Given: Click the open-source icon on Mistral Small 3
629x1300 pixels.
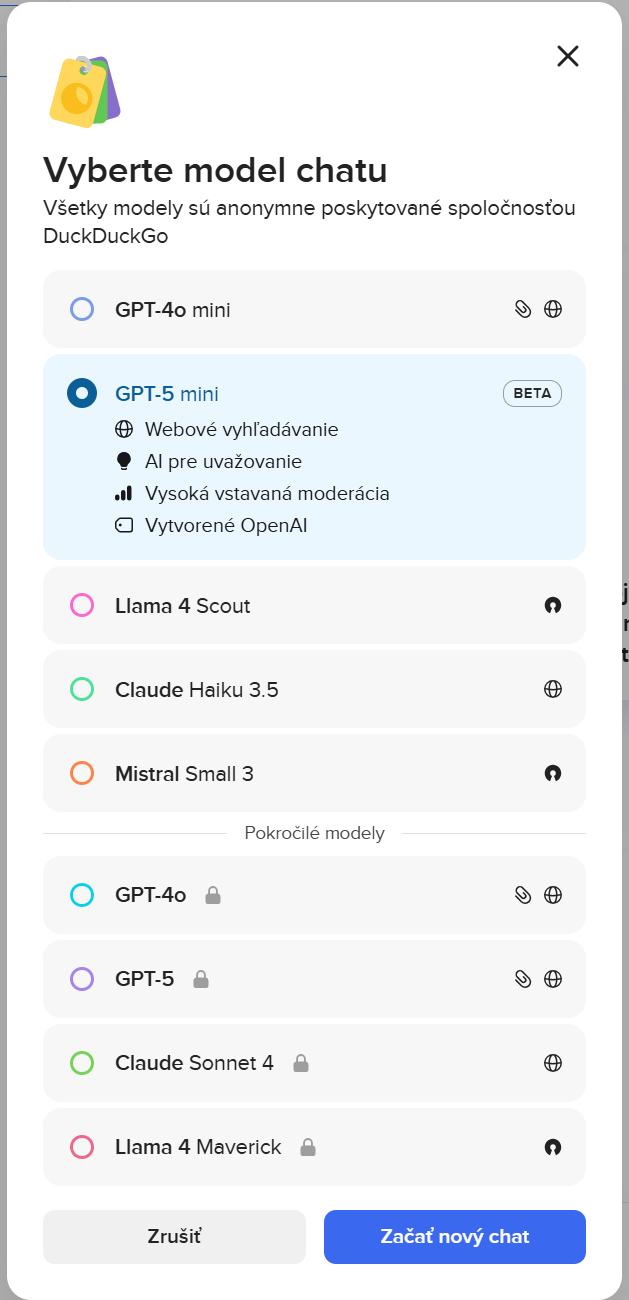Looking at the screenshot, I should pyautogui.click(x=552, y=774).
